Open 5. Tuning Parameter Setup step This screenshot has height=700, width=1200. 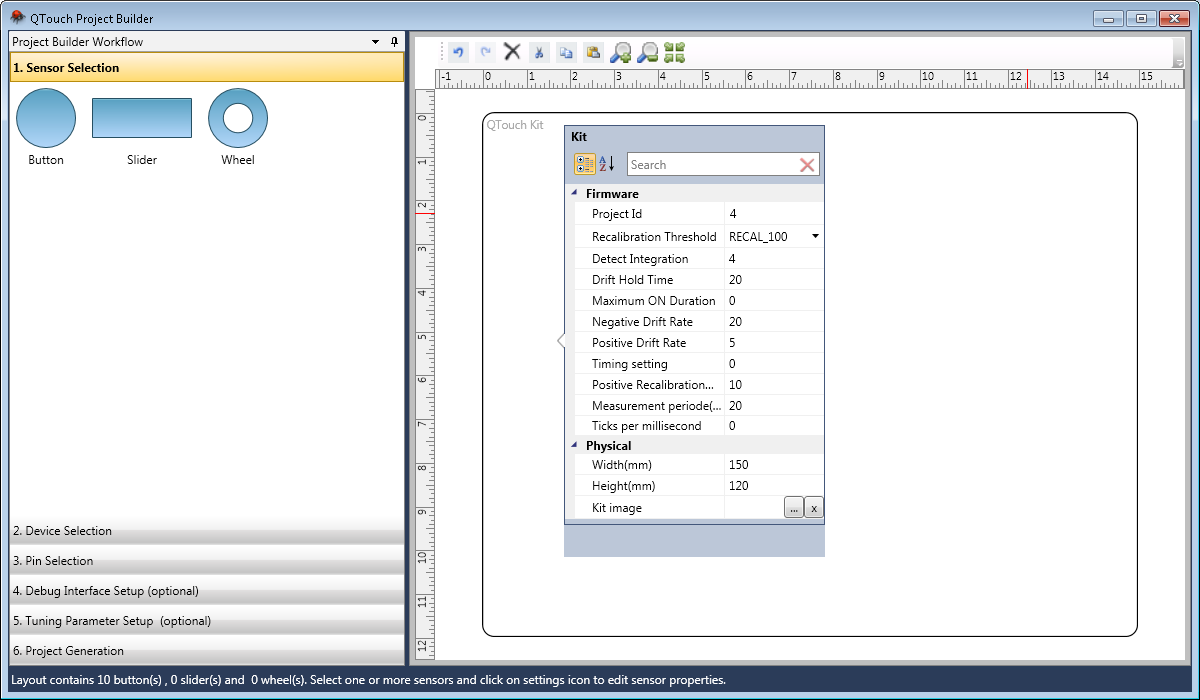[x=207, y=621]
